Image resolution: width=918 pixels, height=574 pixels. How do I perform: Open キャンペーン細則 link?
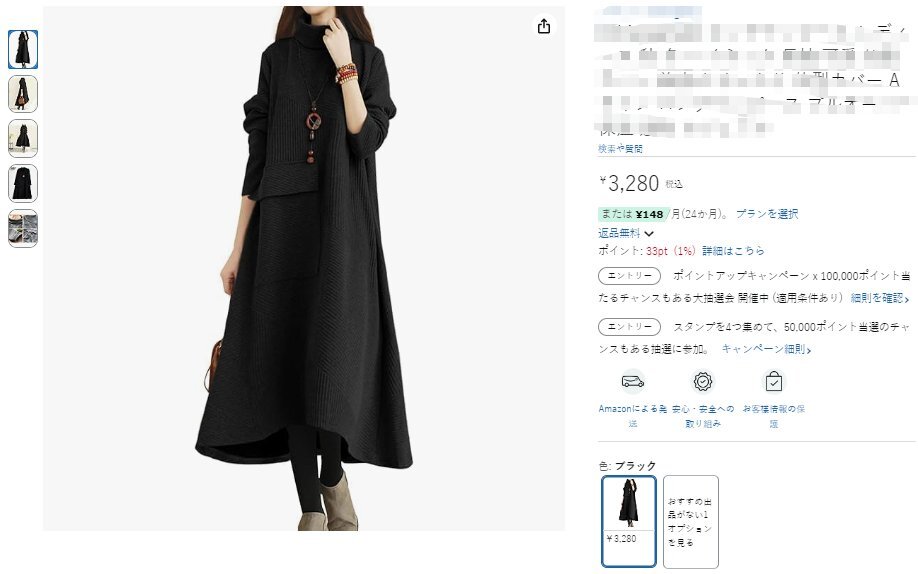point(766,349)
